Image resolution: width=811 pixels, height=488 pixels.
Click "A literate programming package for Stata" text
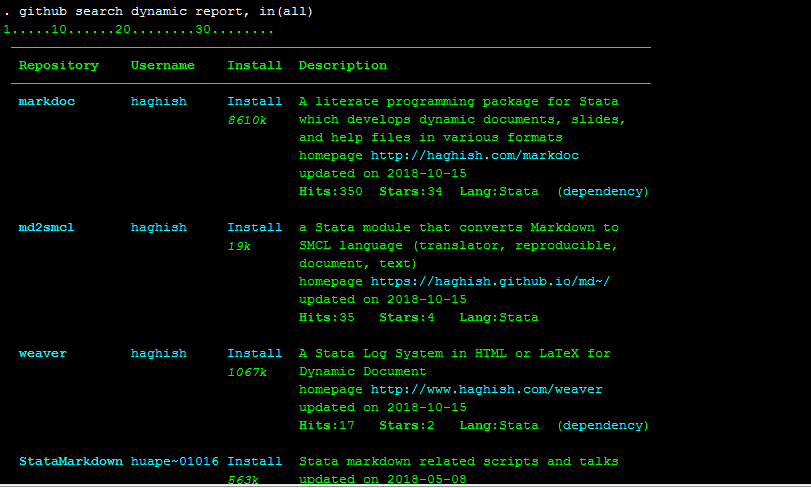tap(459, 101)
